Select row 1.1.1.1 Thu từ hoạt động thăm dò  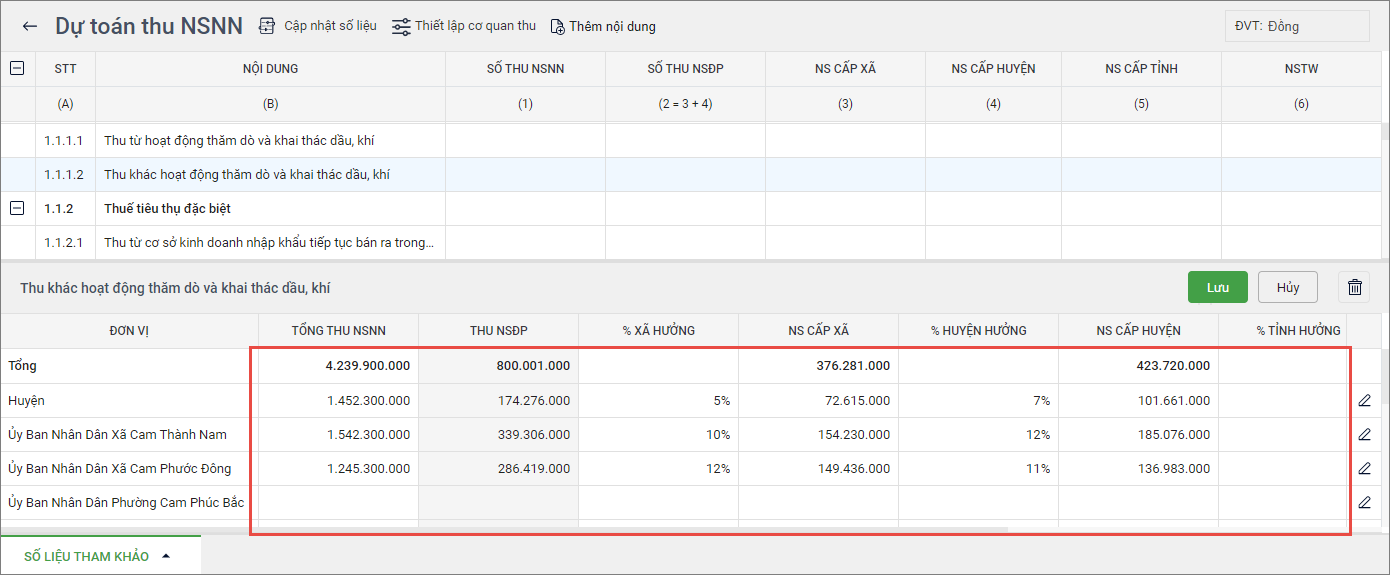point(240,141)
